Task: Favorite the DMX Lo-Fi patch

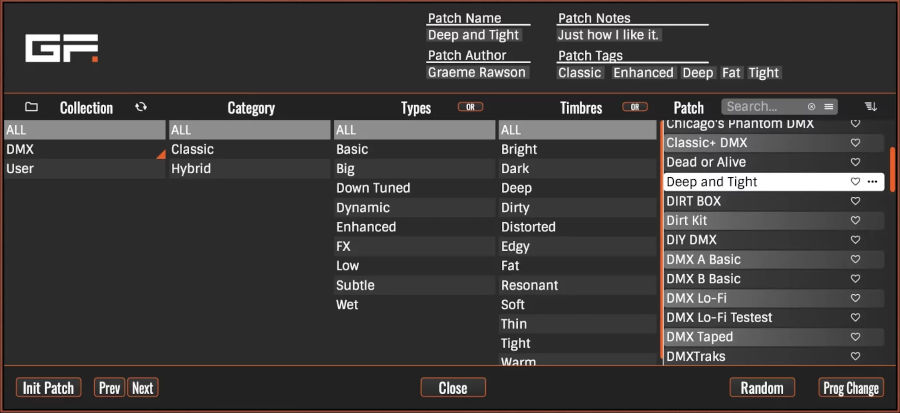Action: point(855,298)
